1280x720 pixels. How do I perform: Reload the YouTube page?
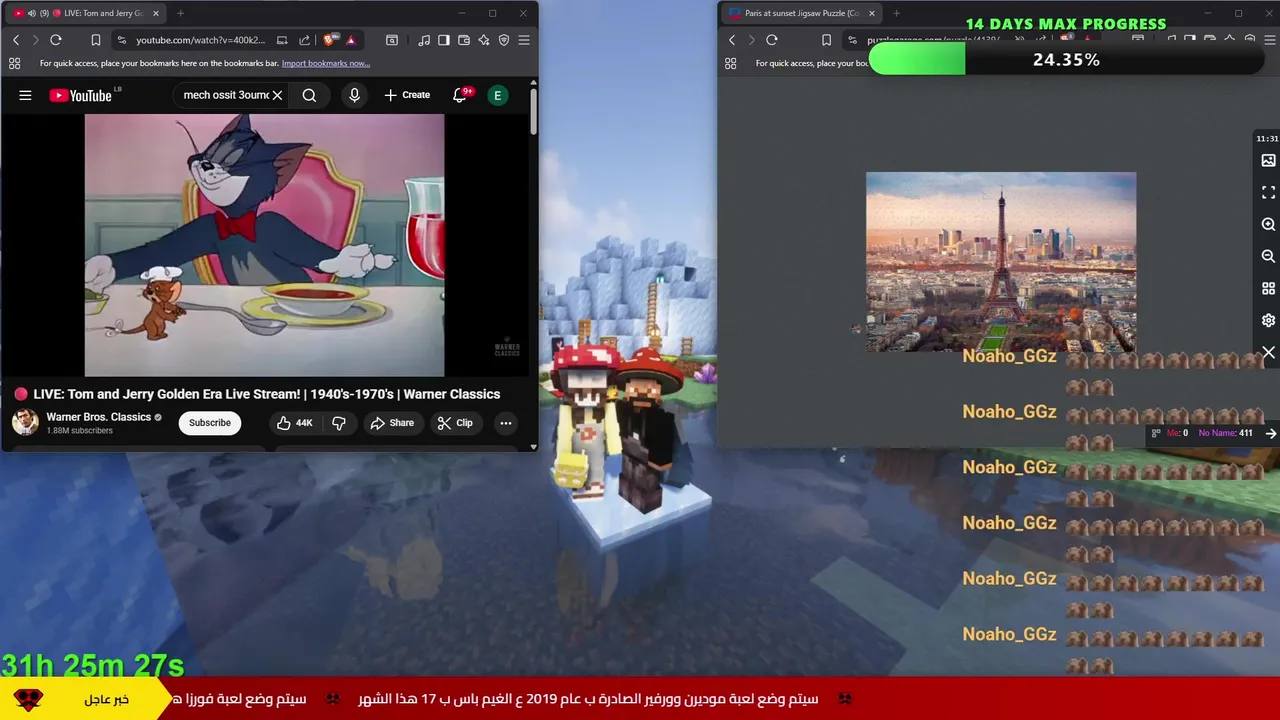[56, 40]
